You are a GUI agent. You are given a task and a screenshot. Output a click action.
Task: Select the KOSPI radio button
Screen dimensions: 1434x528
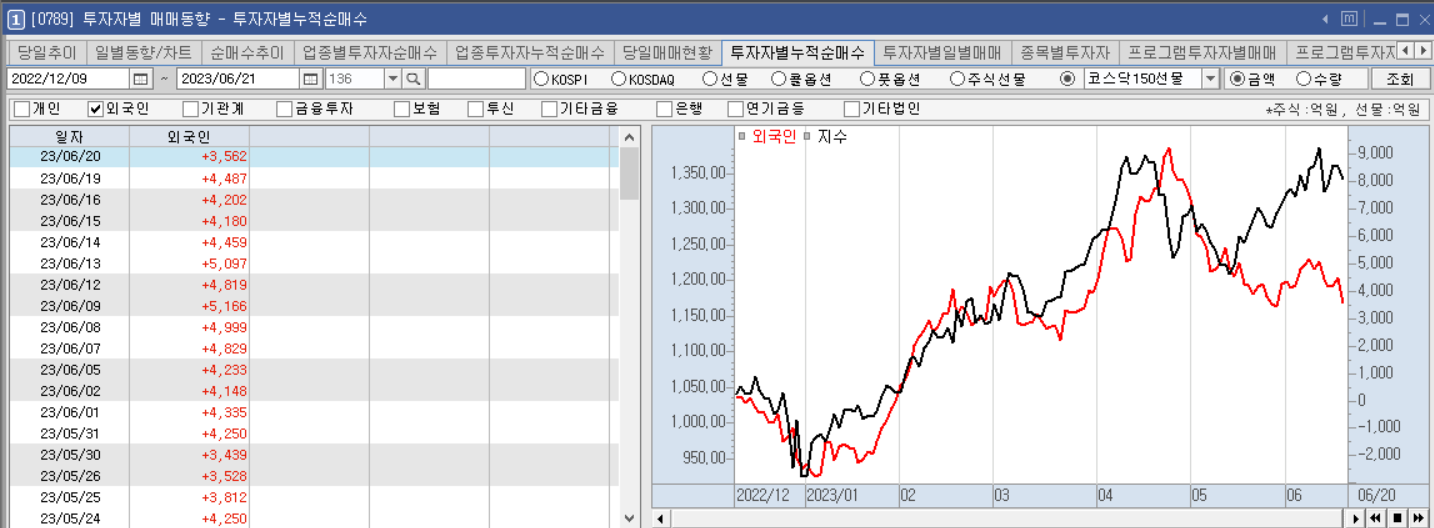[x=541, y=78]
